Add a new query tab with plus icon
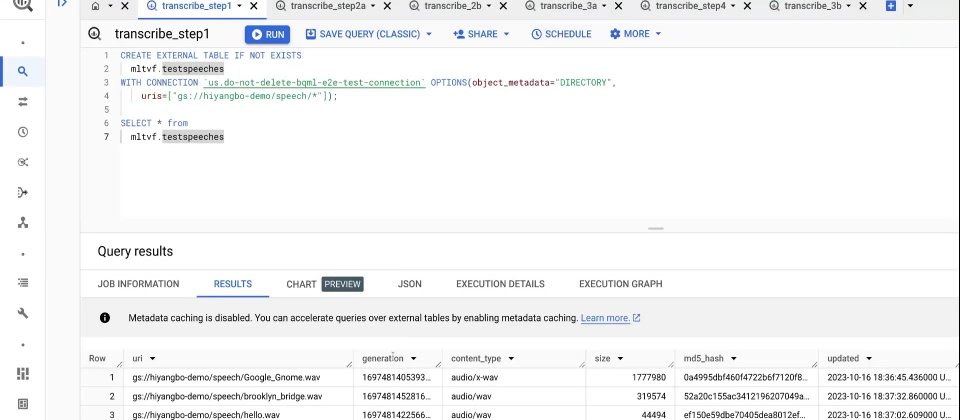 pos(891,6)
